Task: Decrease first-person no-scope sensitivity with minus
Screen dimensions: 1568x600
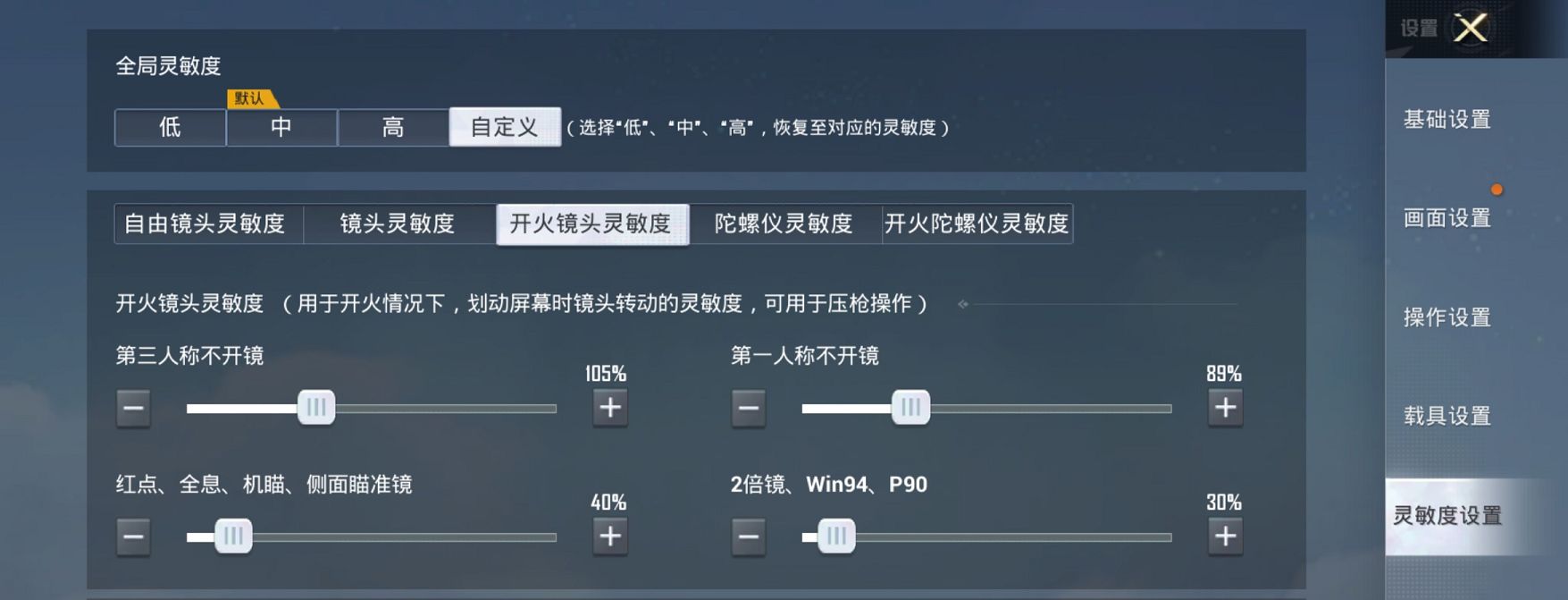Action: pyautogui.click(x=749, y=408)
